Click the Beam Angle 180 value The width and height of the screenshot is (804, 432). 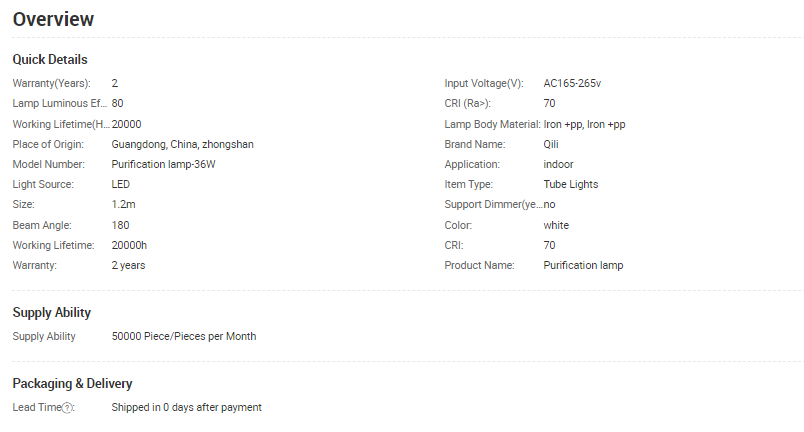point(120,225)
